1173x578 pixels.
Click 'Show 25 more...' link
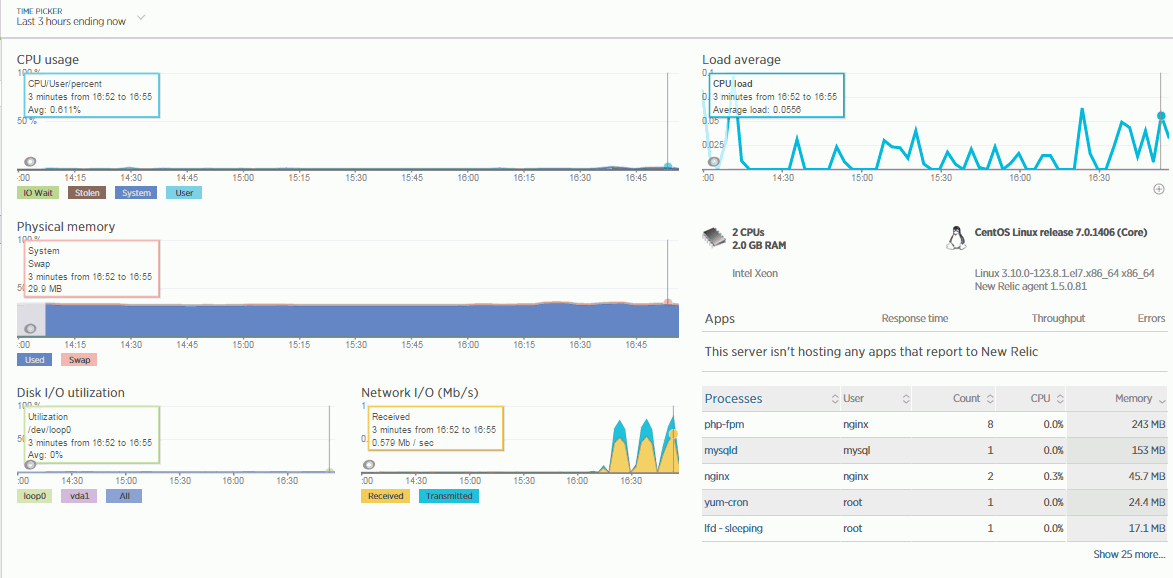1129,554
